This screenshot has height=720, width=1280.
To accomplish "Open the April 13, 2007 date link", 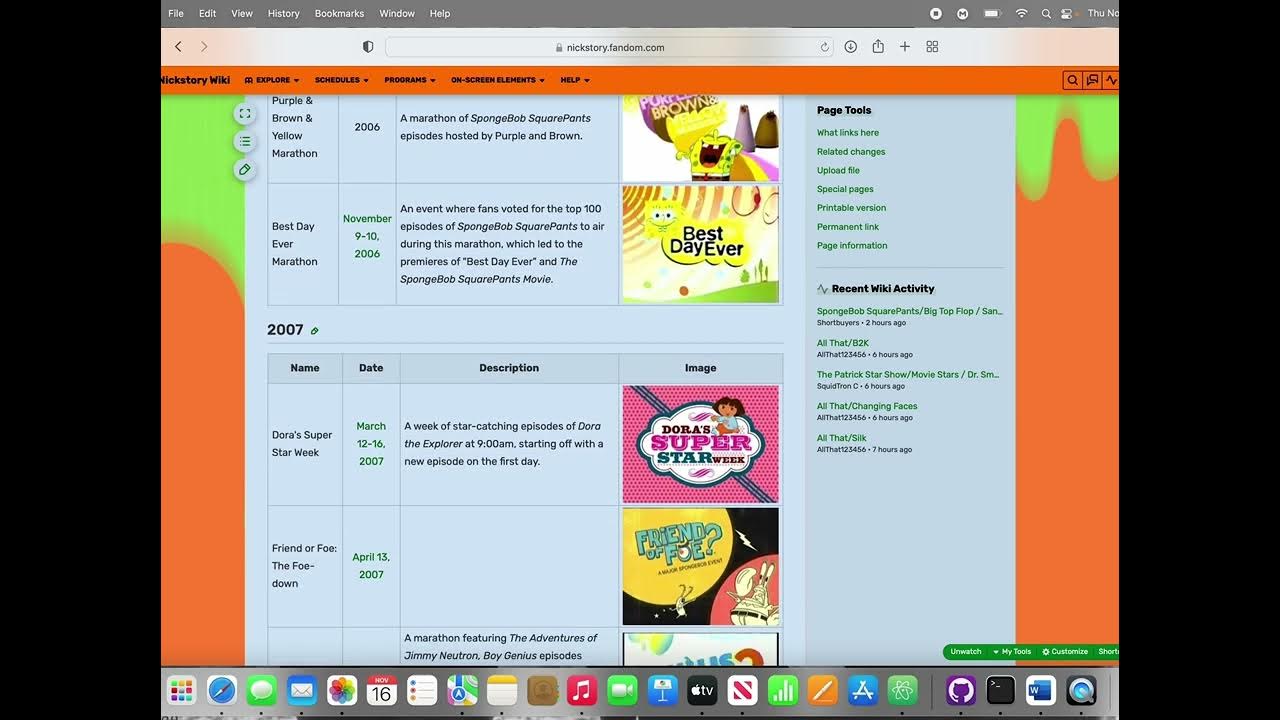I will [x=371, y=566].
